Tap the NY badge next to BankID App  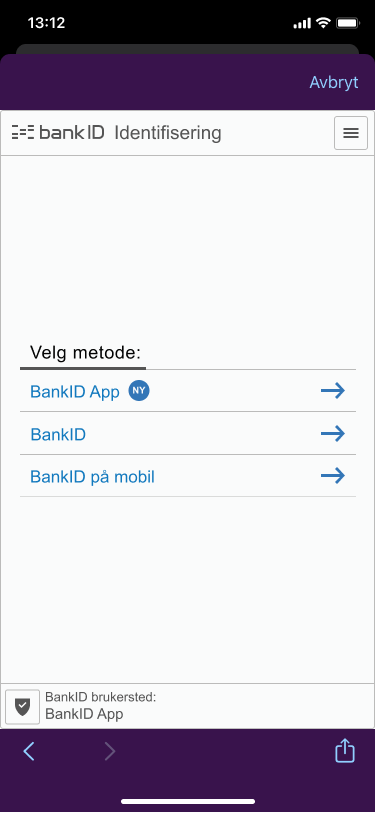(139, 390)
